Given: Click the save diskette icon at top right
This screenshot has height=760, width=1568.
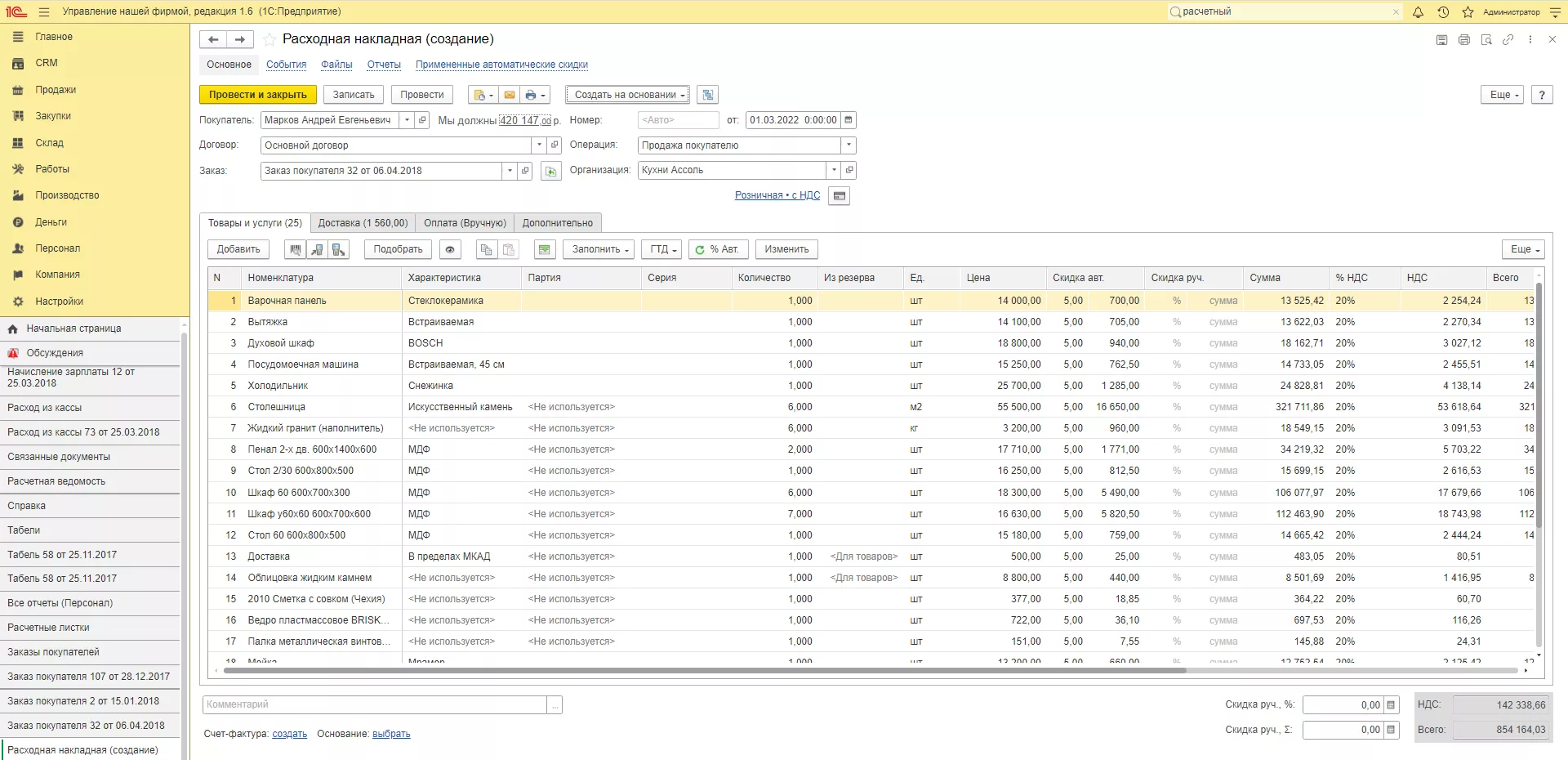Looking at the screenshot, I should point(1442,39).
